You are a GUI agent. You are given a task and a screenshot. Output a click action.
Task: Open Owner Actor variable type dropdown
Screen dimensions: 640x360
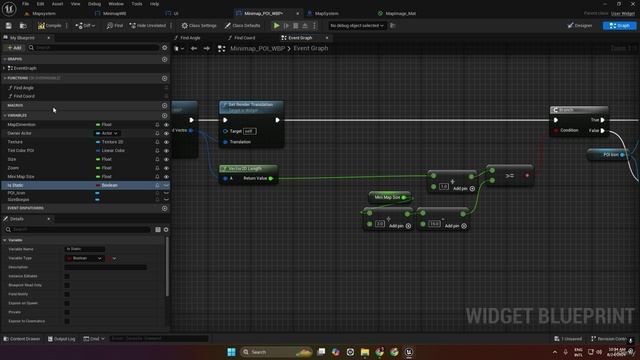[108, 133]
